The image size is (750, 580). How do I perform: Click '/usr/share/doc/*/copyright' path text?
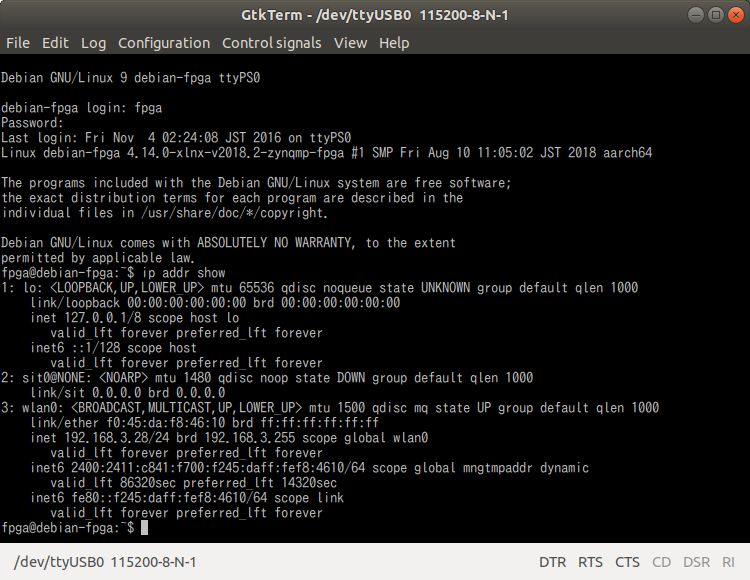(233, 213)
